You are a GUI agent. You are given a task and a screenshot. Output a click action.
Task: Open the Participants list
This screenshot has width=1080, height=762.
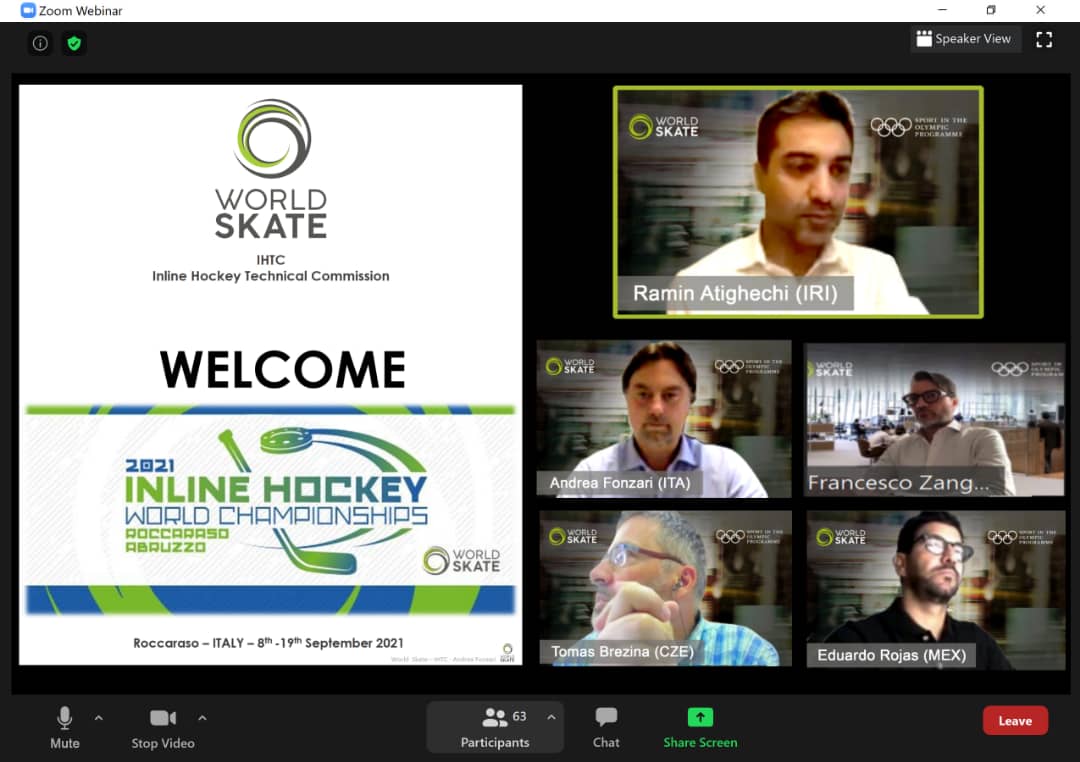point(495,727)
